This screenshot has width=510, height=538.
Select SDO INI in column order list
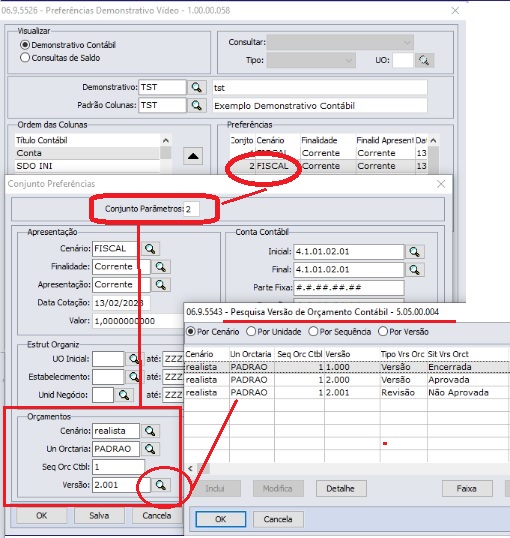[87, 166]
